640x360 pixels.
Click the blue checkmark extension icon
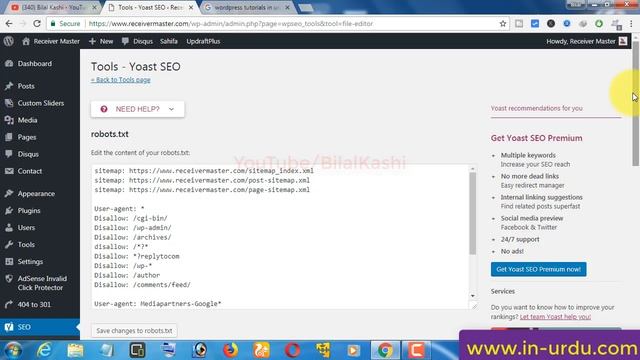pyautogui.click(x=535, y=24)
